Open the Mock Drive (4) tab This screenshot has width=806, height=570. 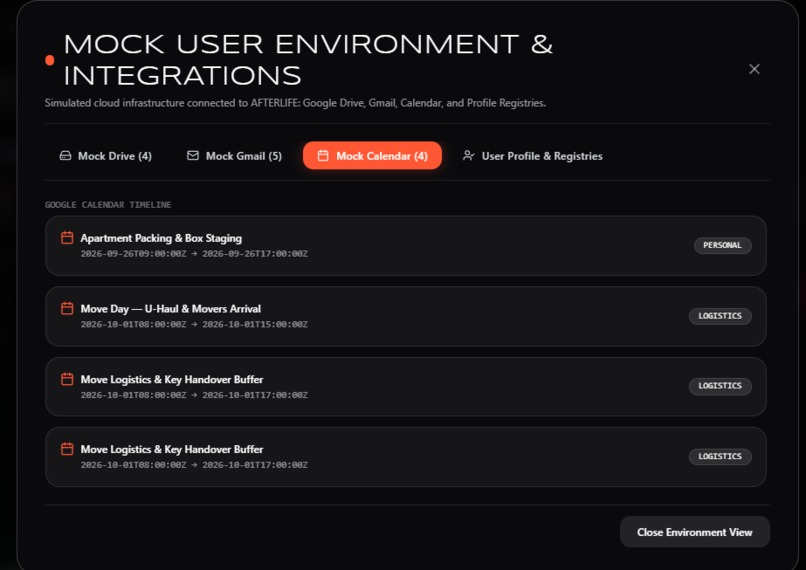point(105,156)
